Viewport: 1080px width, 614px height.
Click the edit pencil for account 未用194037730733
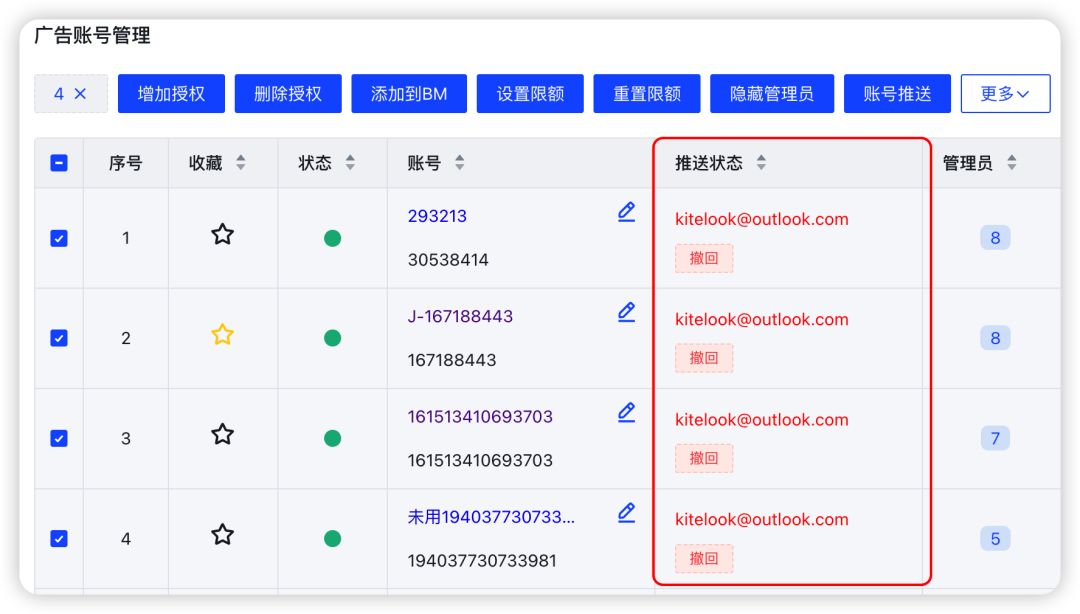point(627,512)
